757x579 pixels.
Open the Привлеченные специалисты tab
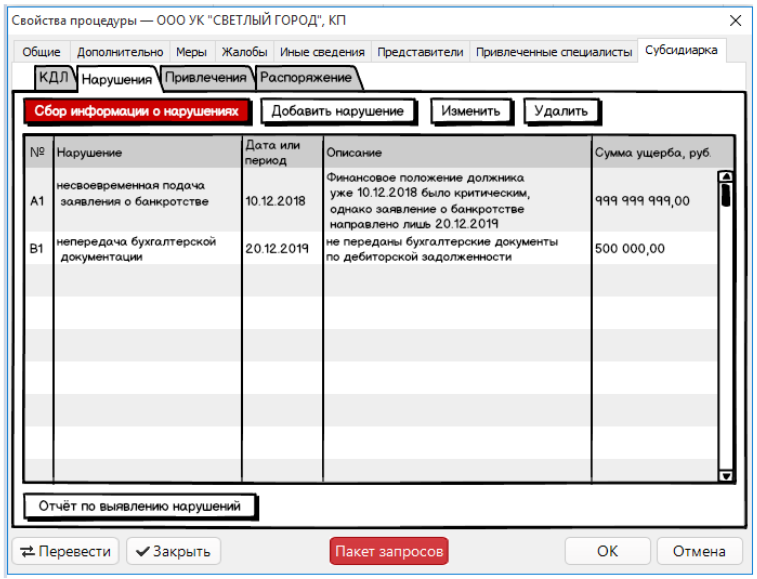553,52
